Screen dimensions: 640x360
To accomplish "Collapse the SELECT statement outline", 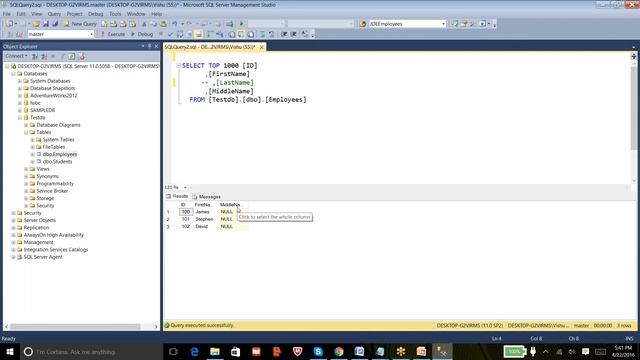I will point(178,65).
